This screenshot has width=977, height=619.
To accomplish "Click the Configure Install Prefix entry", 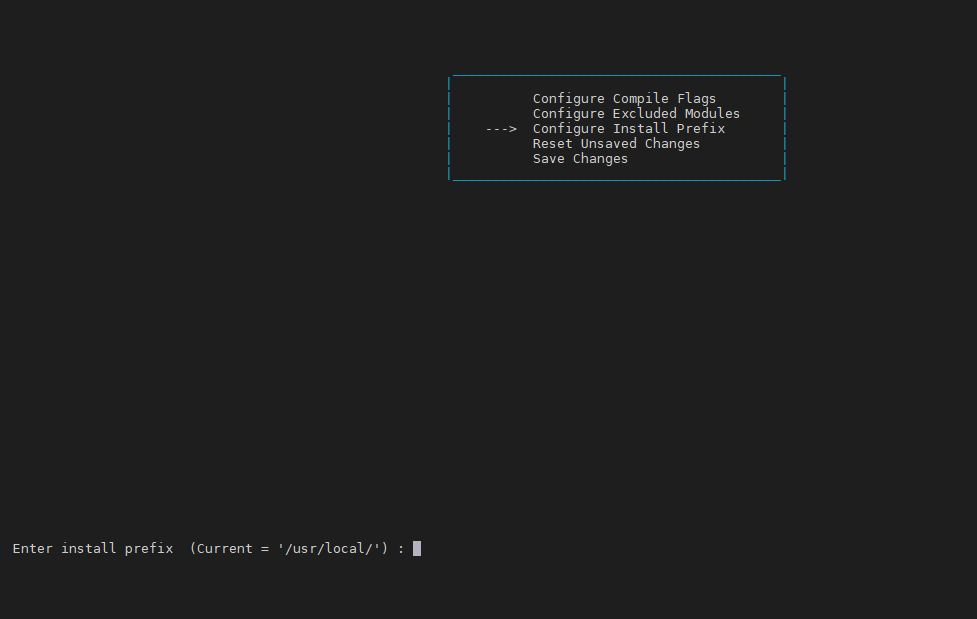I will tap(628, 129).
